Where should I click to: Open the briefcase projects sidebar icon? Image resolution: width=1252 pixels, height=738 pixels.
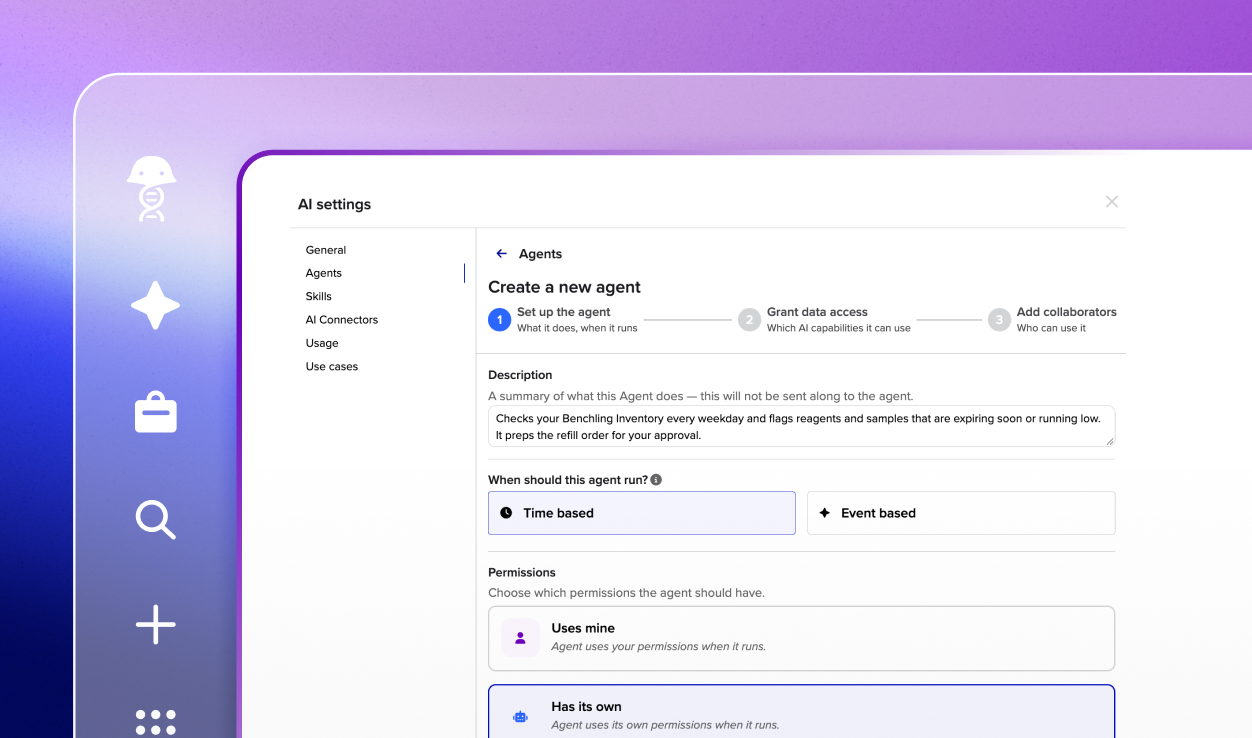coord(156,412)
